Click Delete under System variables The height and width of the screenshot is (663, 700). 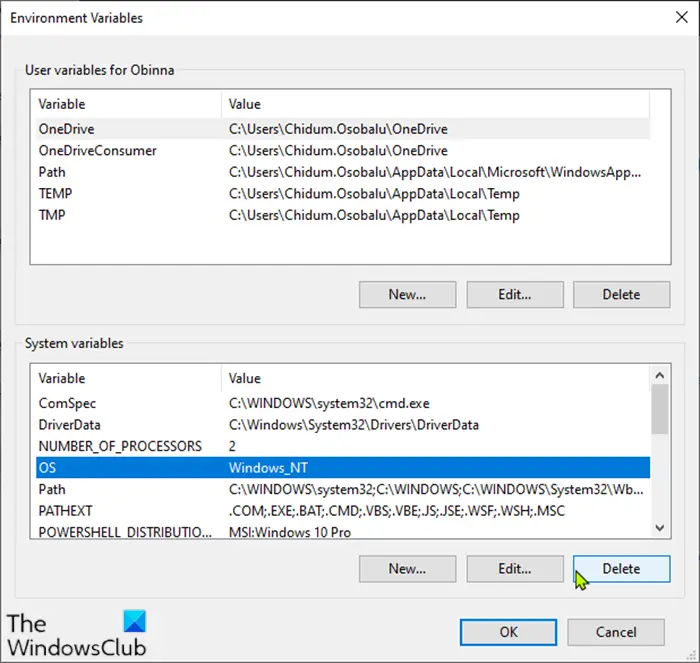tap(621, 569)
